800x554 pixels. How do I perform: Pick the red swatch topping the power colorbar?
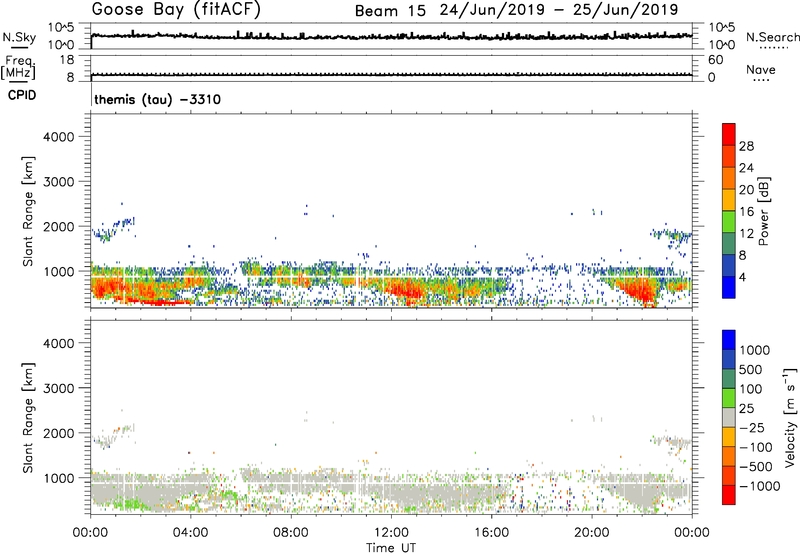[x=729, y=134]
